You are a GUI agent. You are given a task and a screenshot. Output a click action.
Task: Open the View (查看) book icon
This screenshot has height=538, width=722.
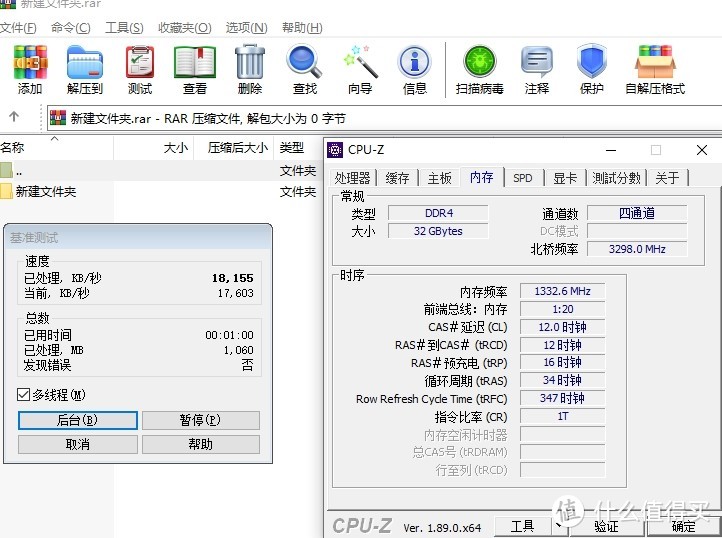195,70
